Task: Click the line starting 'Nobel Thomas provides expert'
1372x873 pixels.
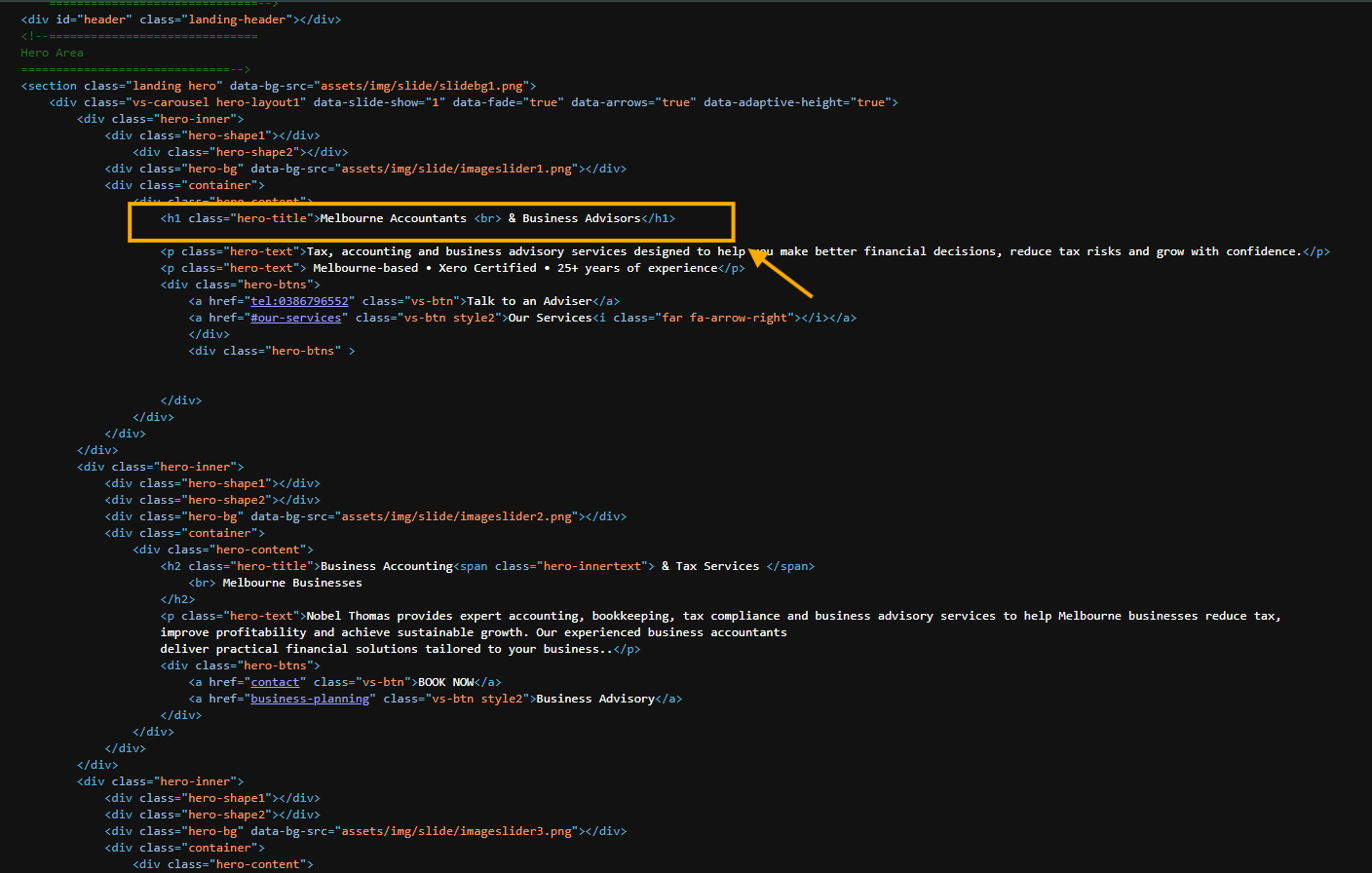Action: tap(794, 616)
